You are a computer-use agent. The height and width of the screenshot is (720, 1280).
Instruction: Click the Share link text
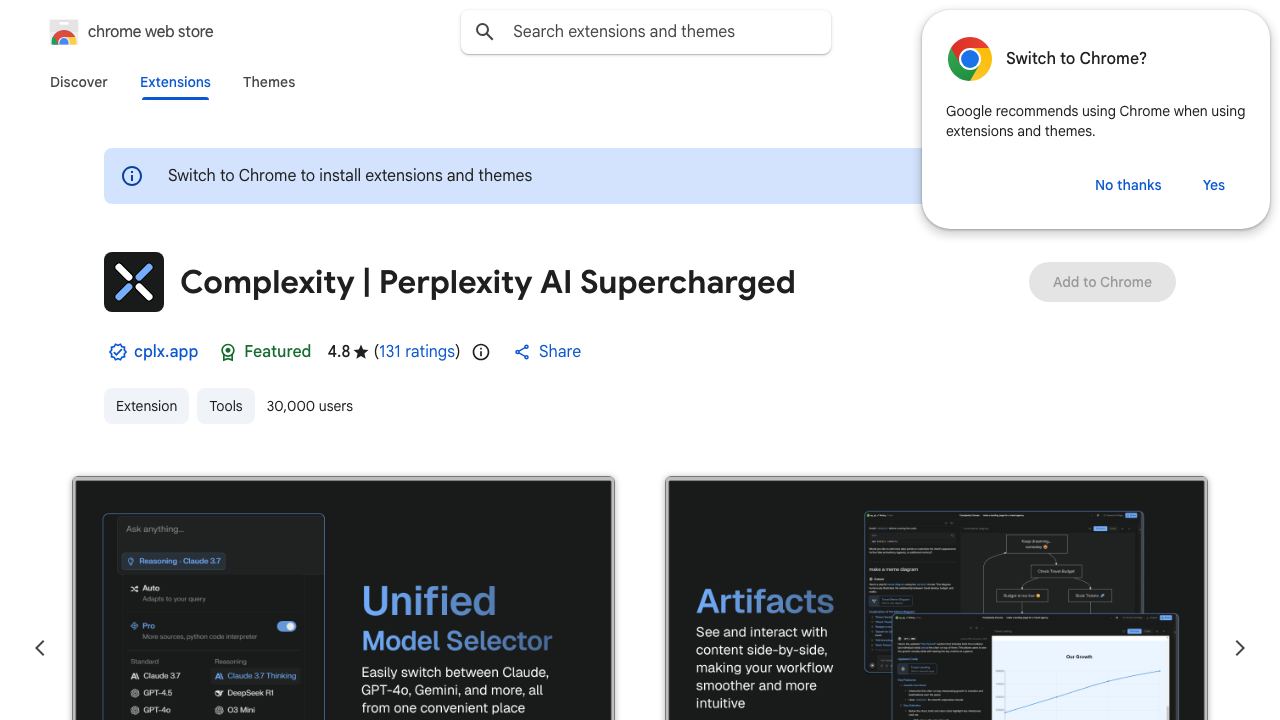point(560,352)
